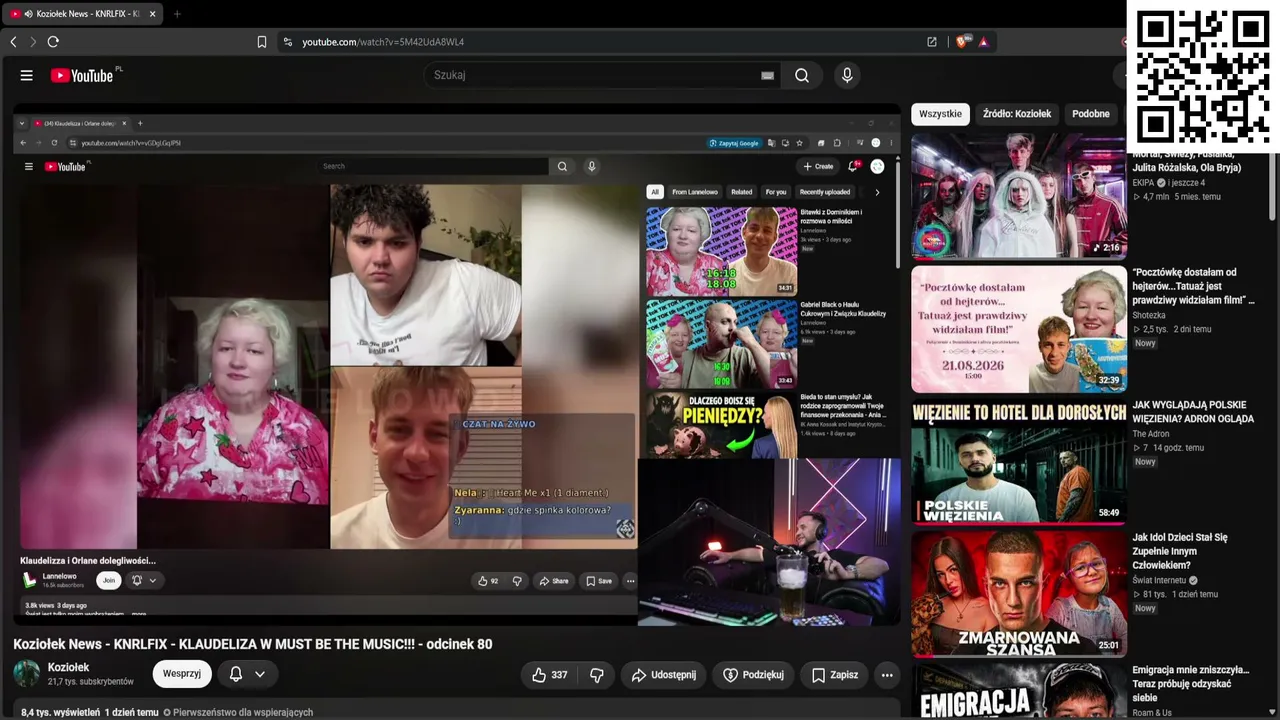1280x720 pixels.
Task: Share the video with Udostępnij
Action: pos(664,675)
